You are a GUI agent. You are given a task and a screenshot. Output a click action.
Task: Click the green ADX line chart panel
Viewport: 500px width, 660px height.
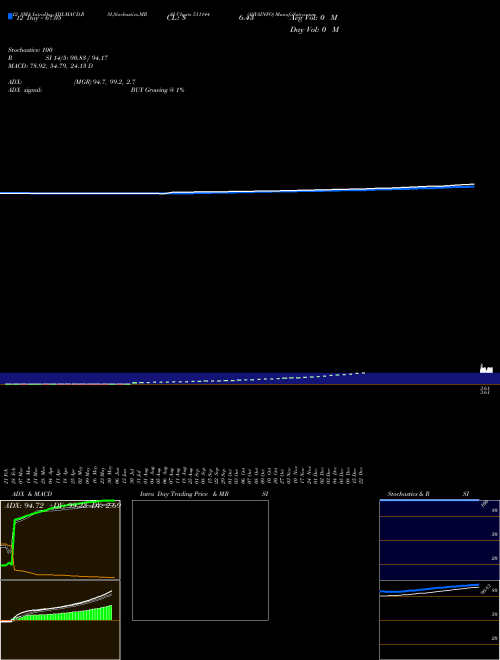point(60,540)
